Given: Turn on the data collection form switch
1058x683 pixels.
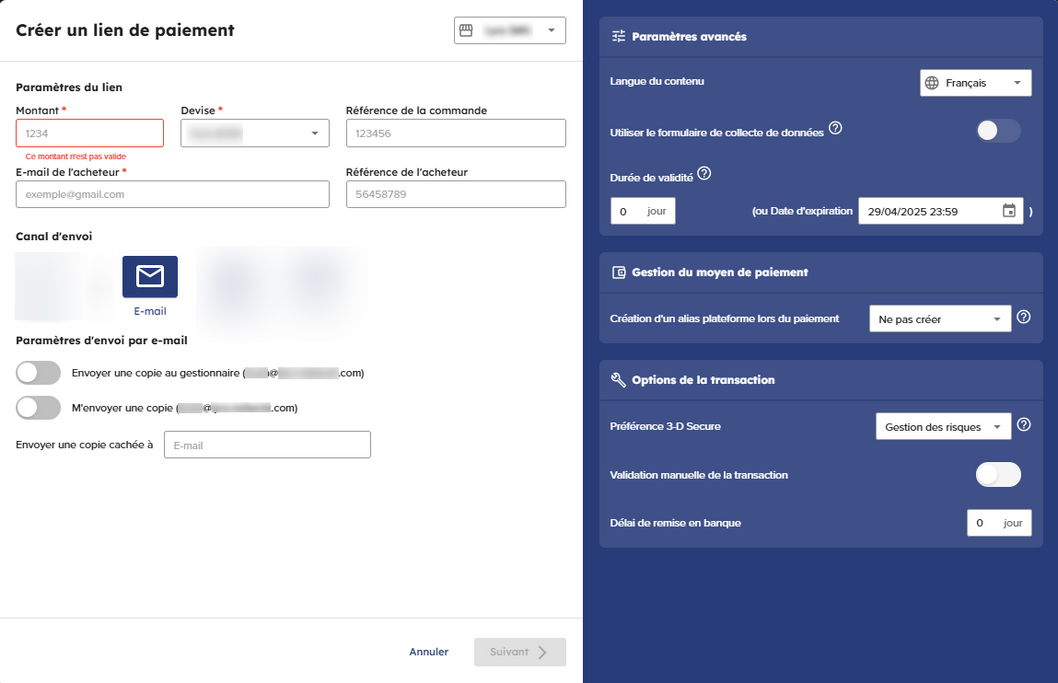Looking at the screenshot, I should pos(998,131).
